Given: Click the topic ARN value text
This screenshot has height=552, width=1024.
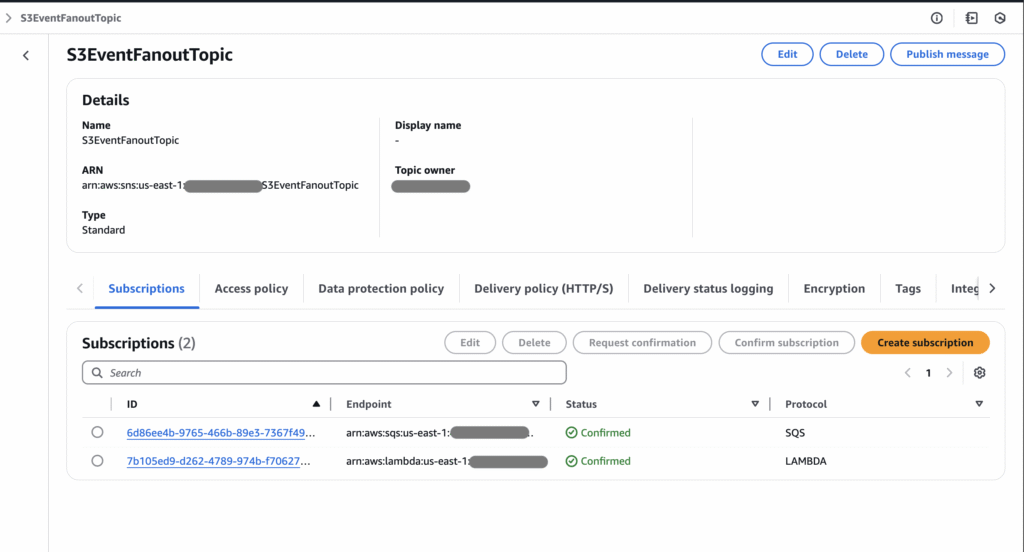Looking at the screenshot, I should point(220,186).
